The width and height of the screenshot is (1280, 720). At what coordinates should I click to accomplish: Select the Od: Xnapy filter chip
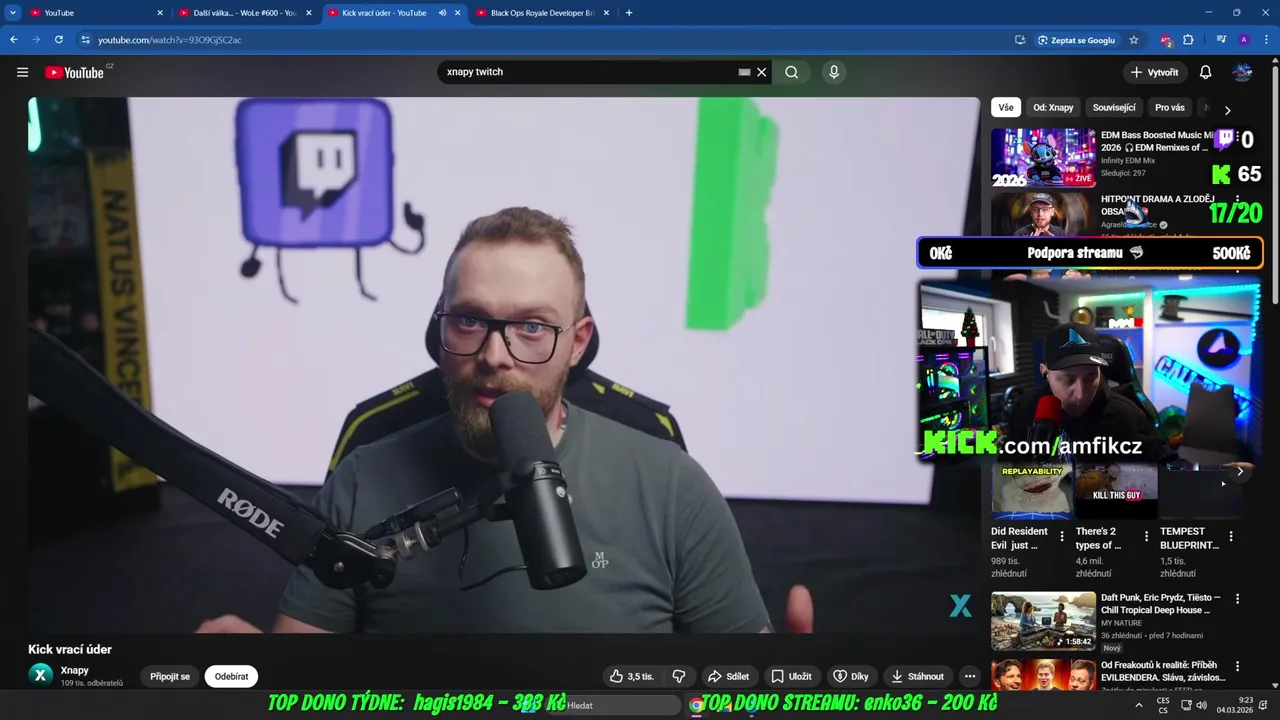coord(1053,108)
